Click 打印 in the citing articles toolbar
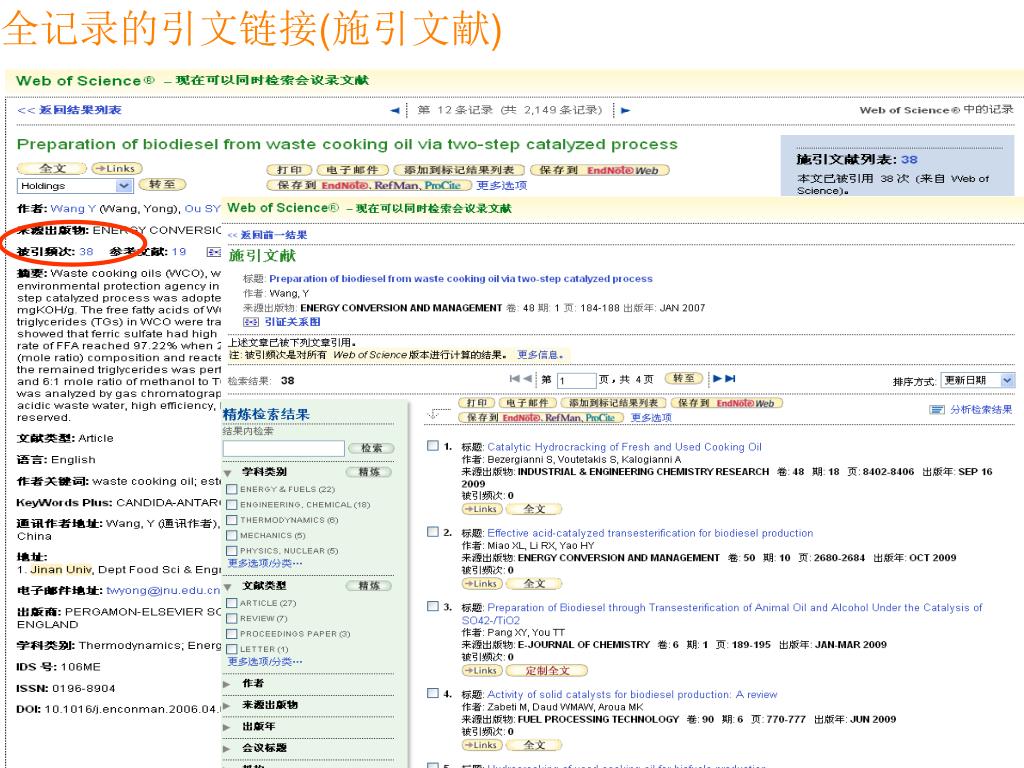The image size is (1024, 768). pos(477,403)
